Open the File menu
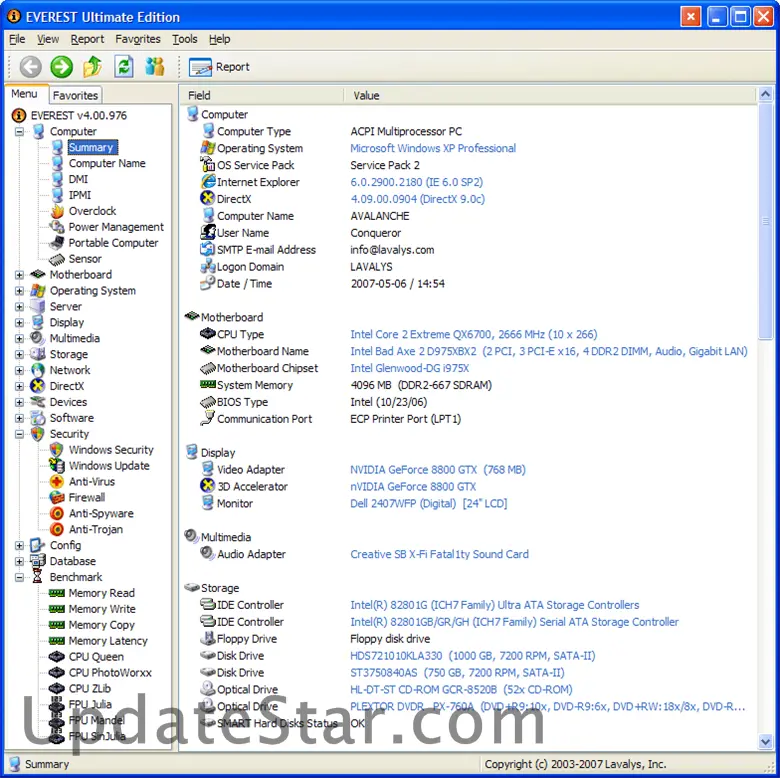 pyautogui.click(x=17, y=39)
